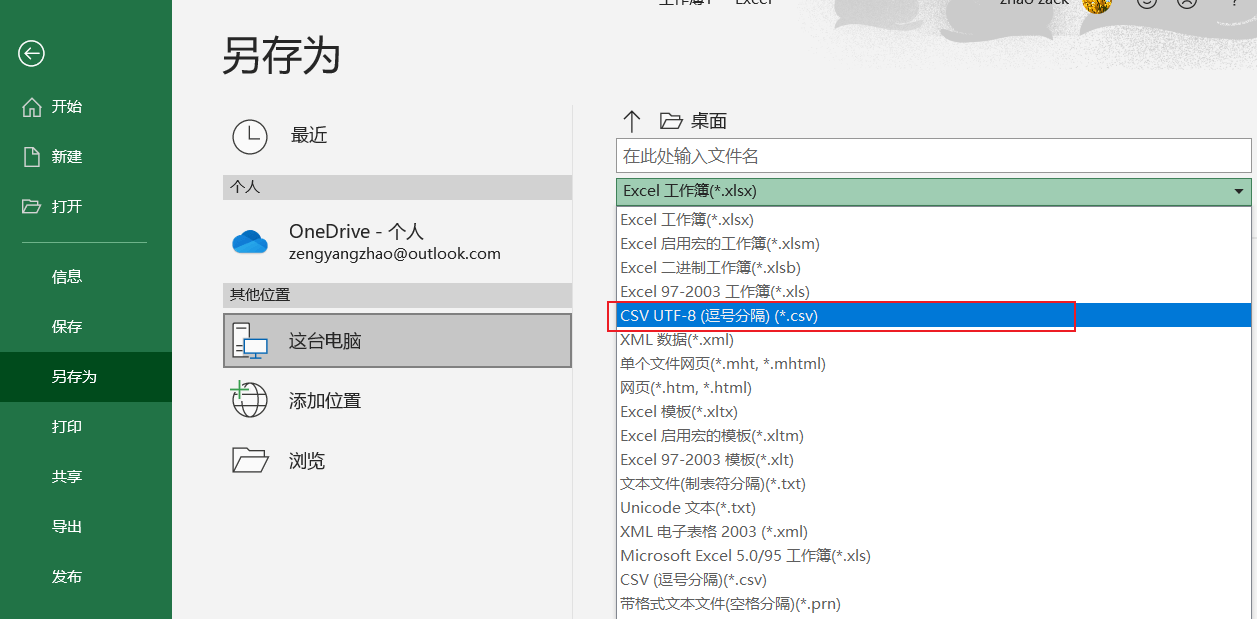Click the Excel 工作簿(*.xlsx) combo box
Screen dimensions: 1257x619
pos(933,191)
